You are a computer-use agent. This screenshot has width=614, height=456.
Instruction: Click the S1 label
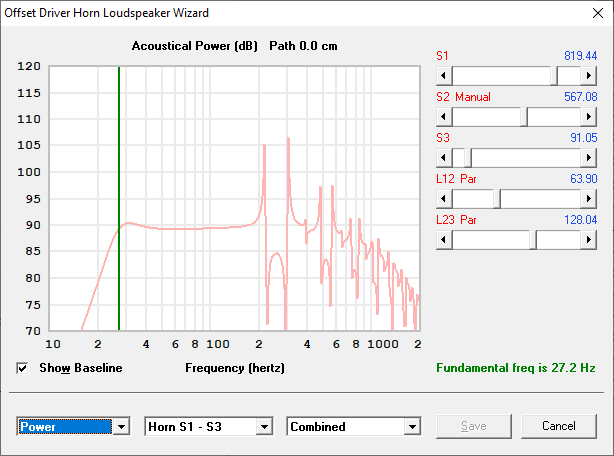pyautogui.click(x=442, y=56)
